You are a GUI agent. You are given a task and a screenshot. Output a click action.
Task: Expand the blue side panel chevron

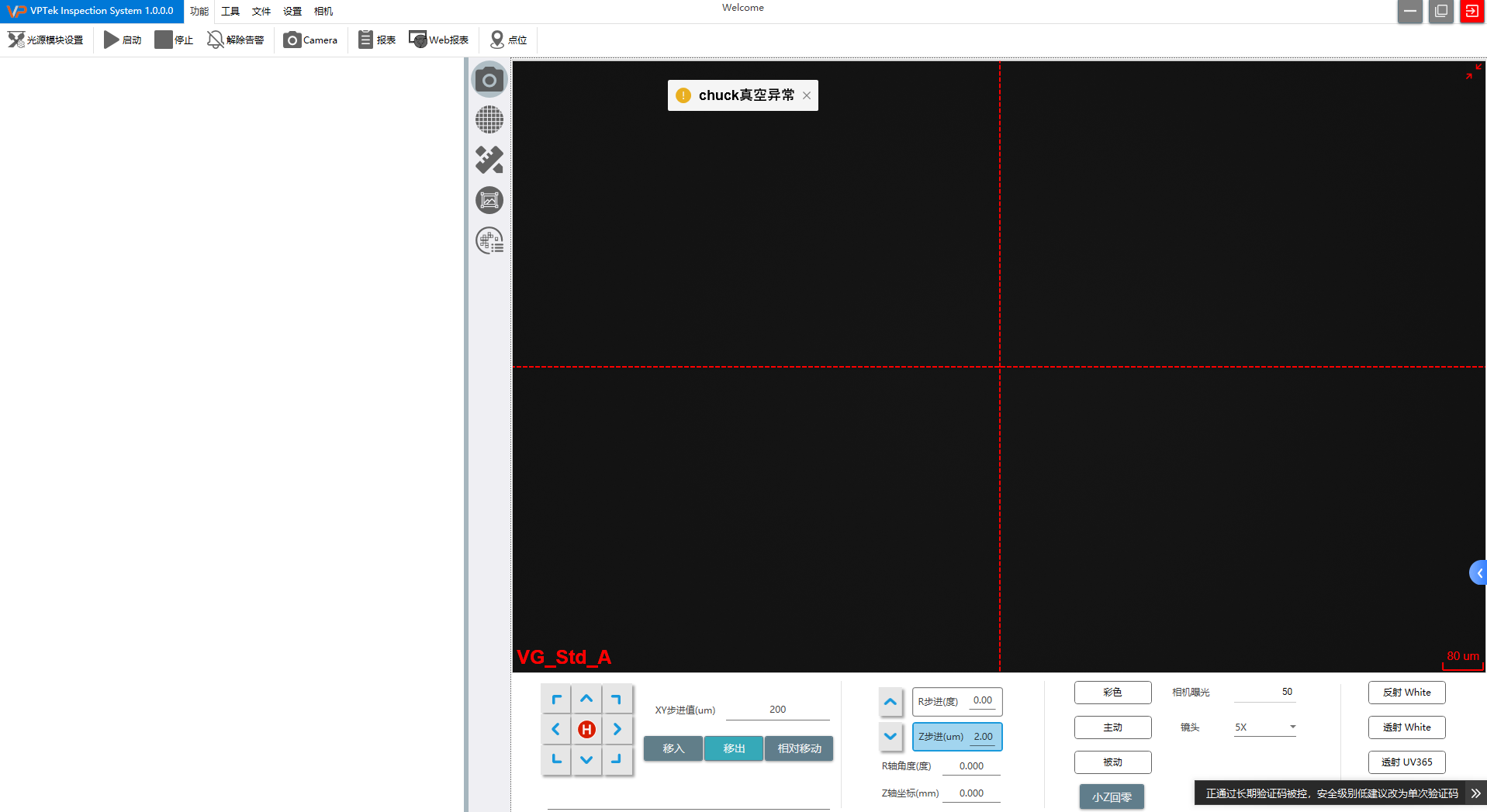1478,573
